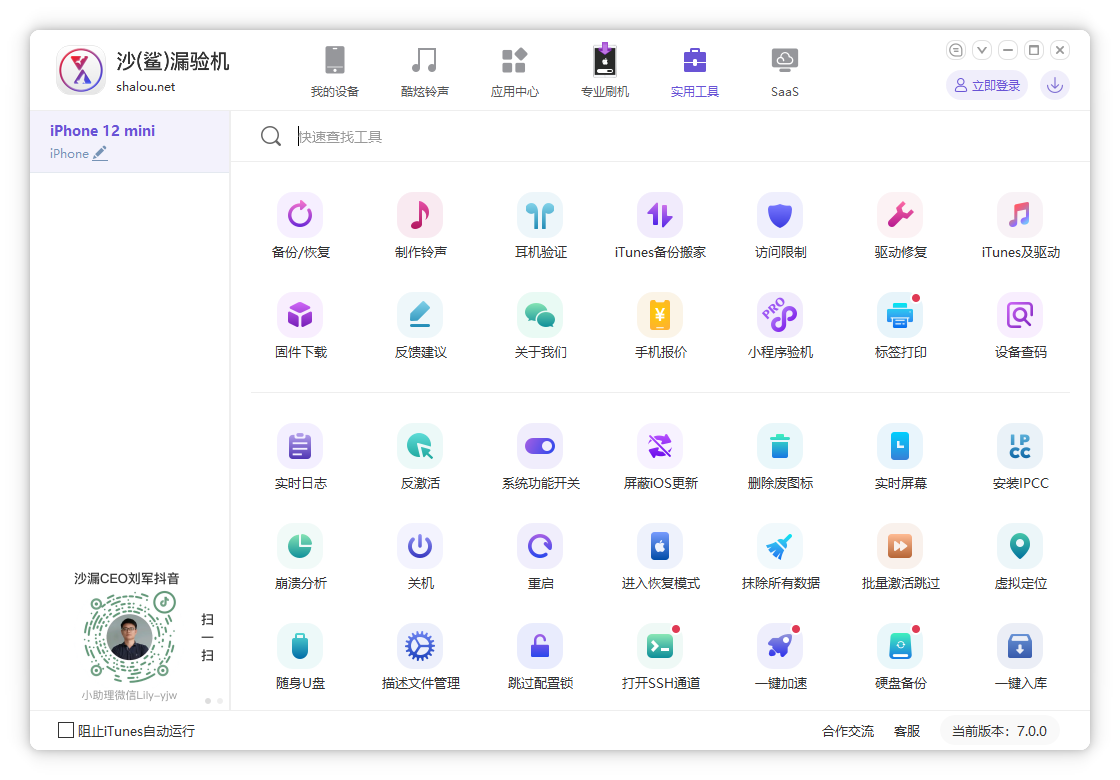Click 当前版本: 7.0.0 label
The height and width of the screenshot is (780, 1120).
[999, 731]
